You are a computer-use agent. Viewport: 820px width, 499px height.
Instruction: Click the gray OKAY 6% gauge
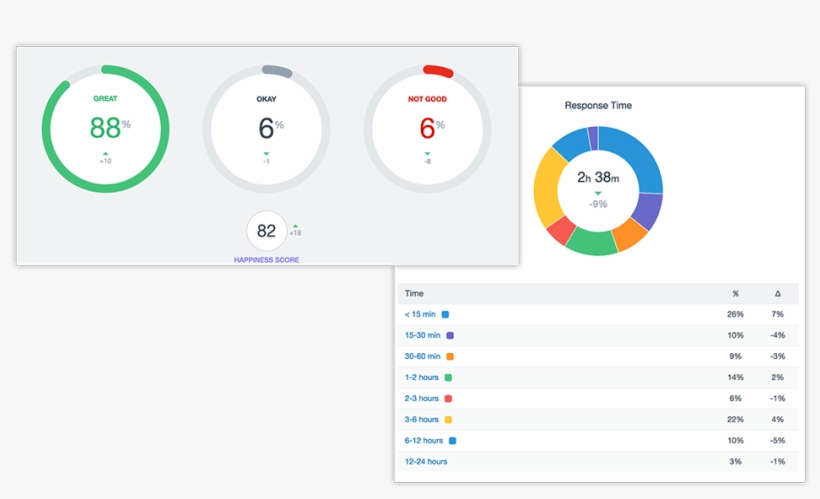pyautogui.click(x=265, y=129)
